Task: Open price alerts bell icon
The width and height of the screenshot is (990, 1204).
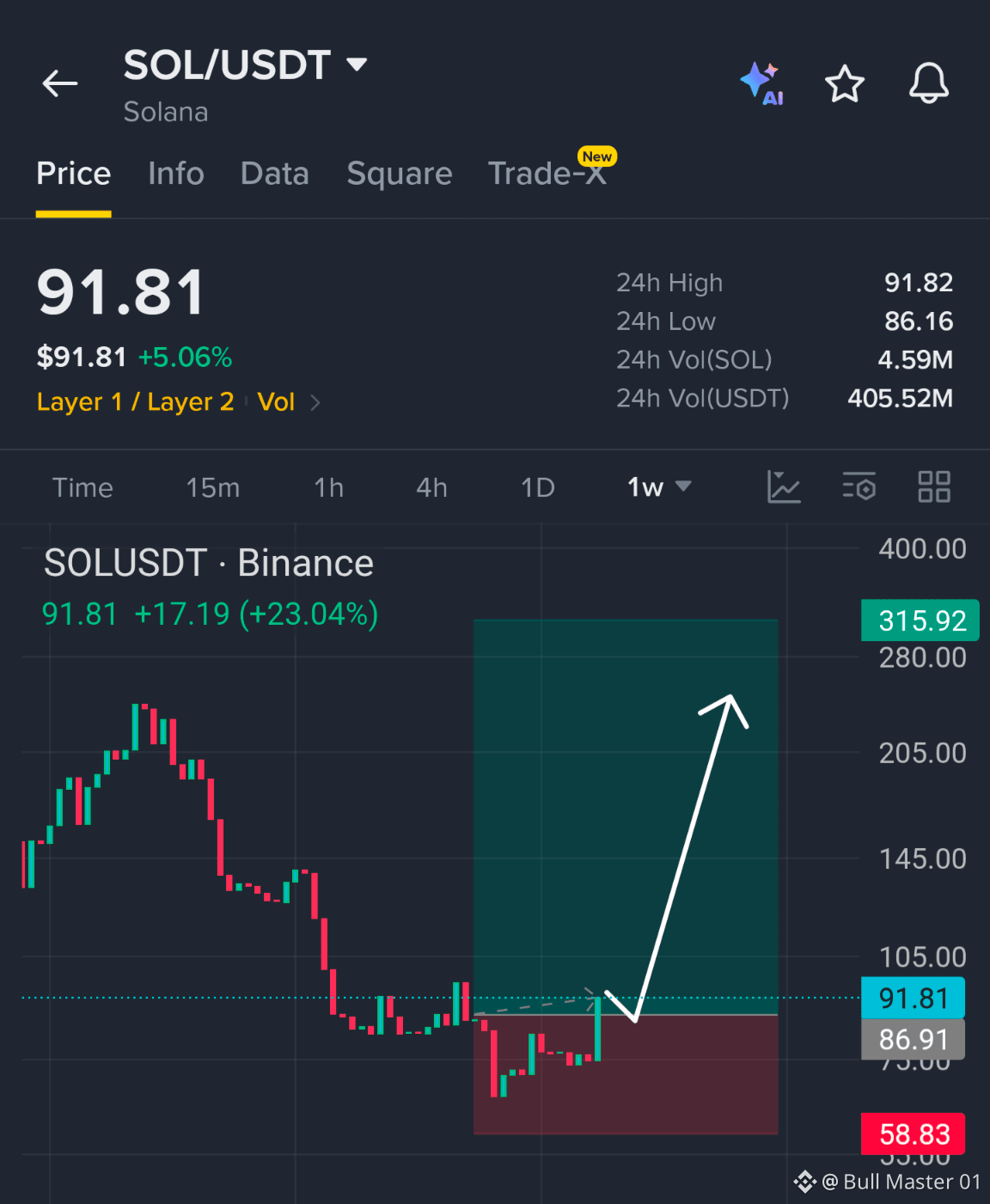Action: (929, 83)
